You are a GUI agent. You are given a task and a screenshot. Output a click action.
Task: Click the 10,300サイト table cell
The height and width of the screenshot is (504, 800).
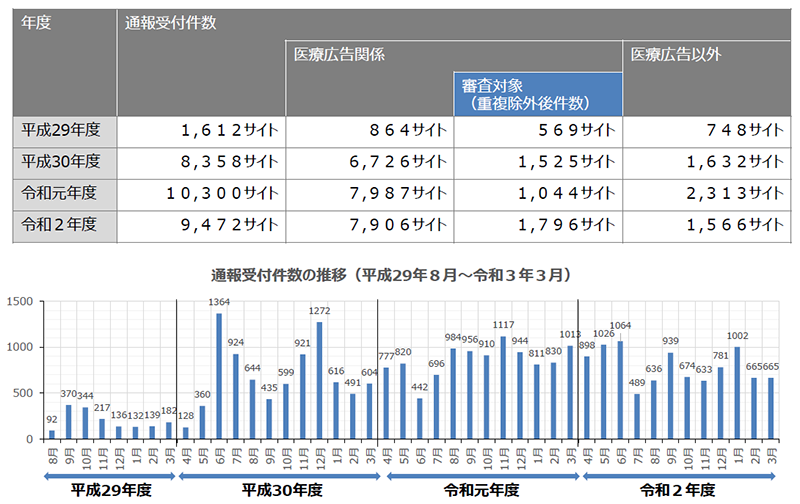tap(202, 191)
